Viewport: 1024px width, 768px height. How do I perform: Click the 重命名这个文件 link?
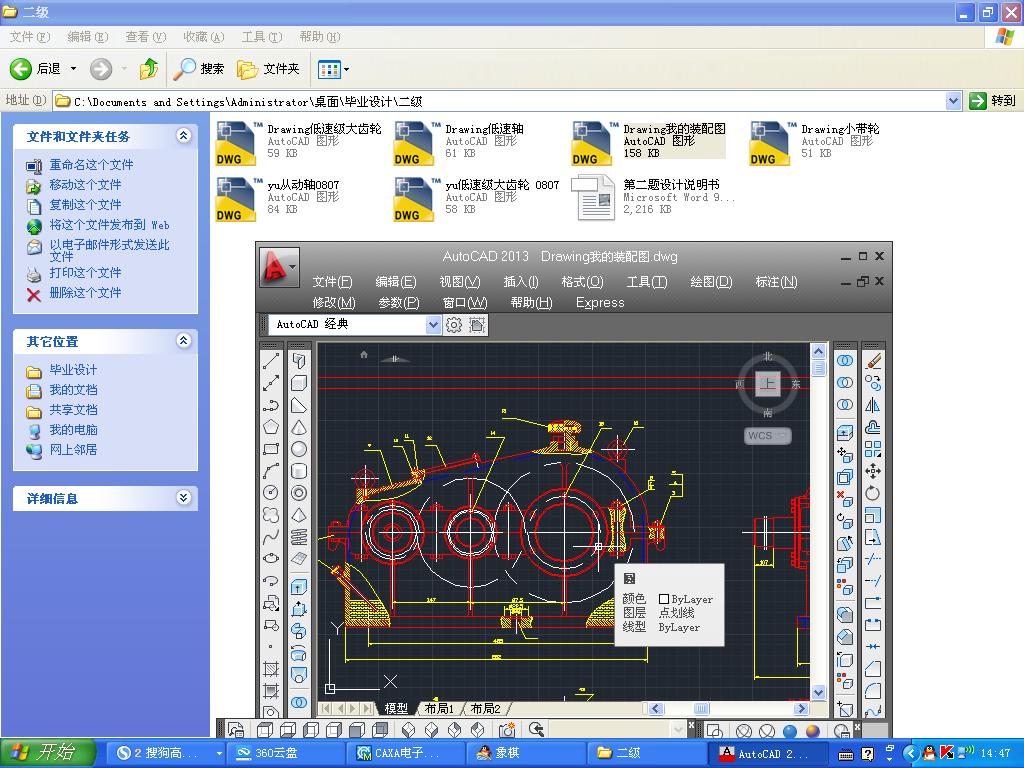coord(91,165)
